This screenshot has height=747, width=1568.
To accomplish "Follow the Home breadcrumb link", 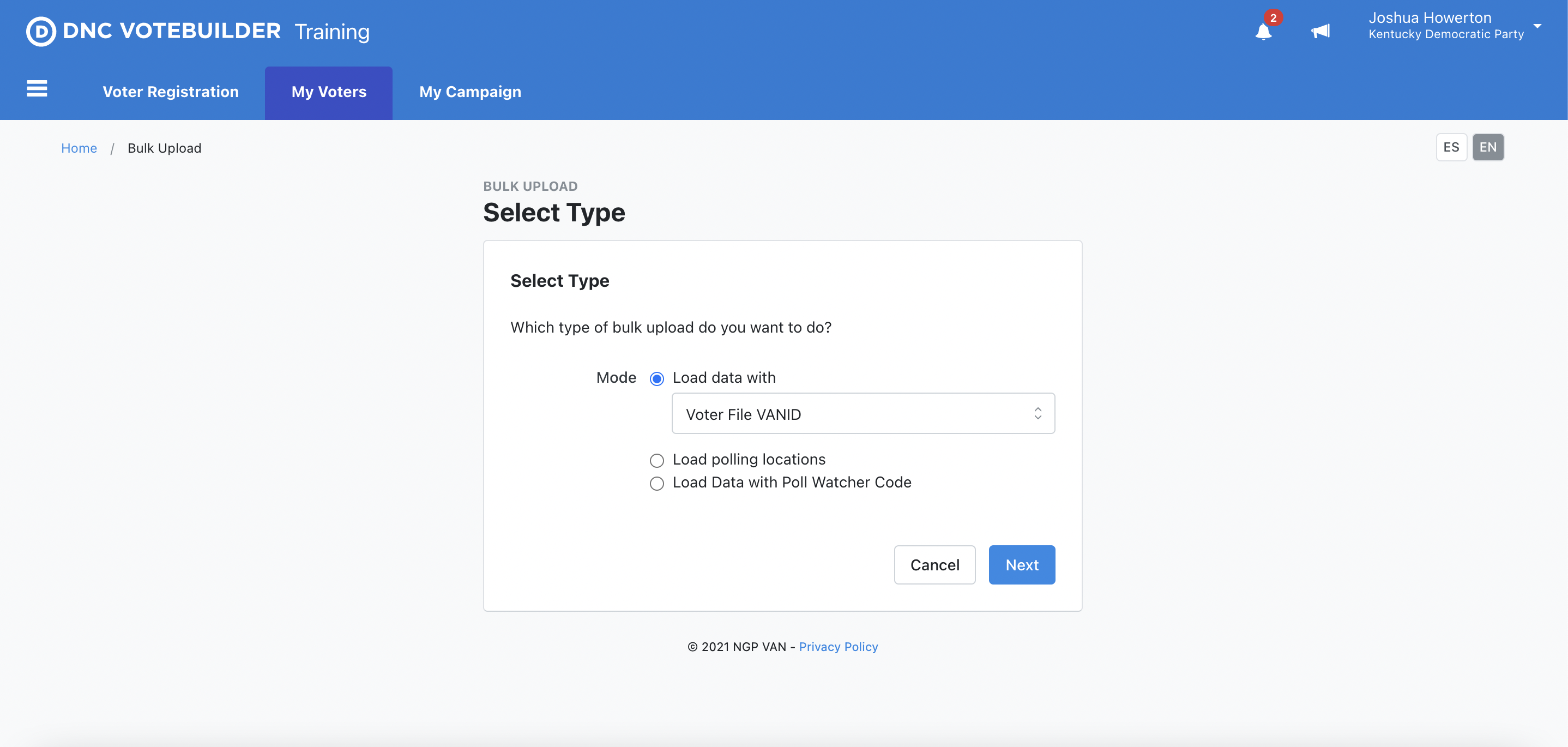I will coord(79,148).
